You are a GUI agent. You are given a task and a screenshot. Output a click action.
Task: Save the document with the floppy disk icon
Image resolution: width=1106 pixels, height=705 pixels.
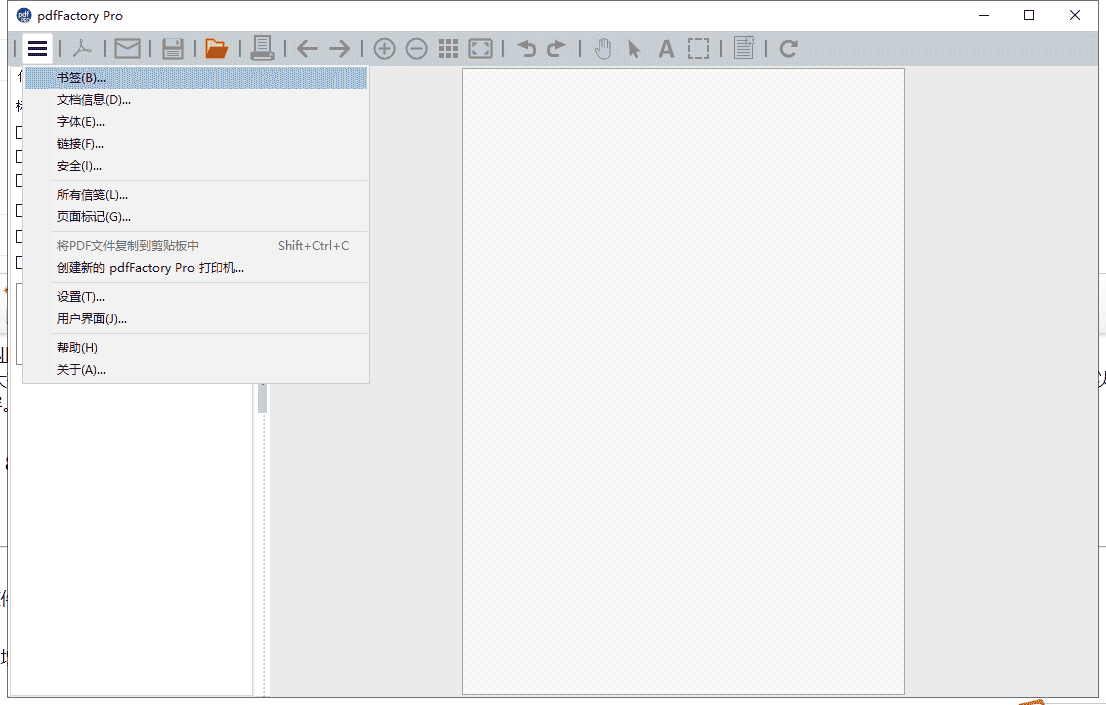point(173,48)
